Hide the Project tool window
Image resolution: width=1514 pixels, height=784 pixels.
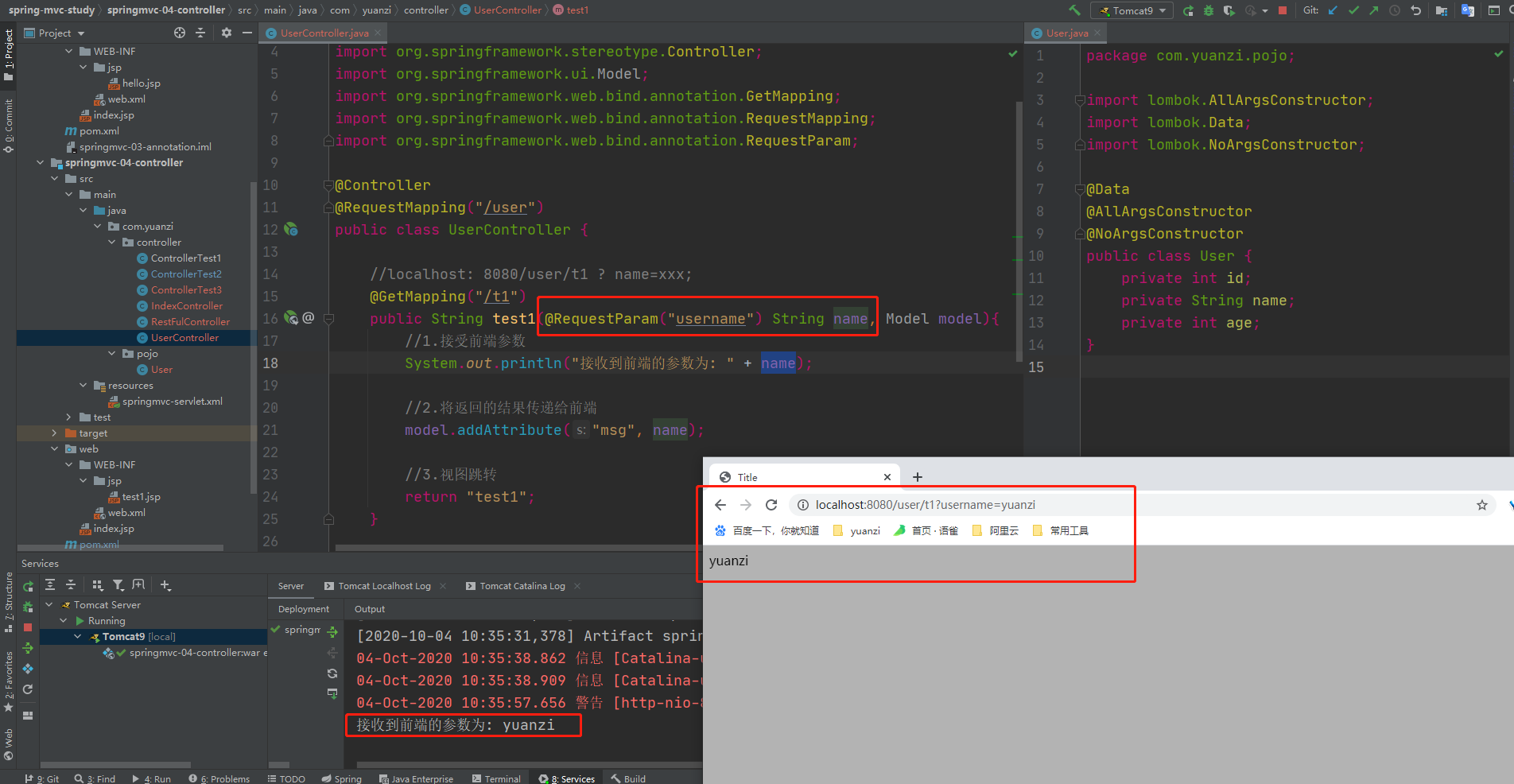pos(247,33)
